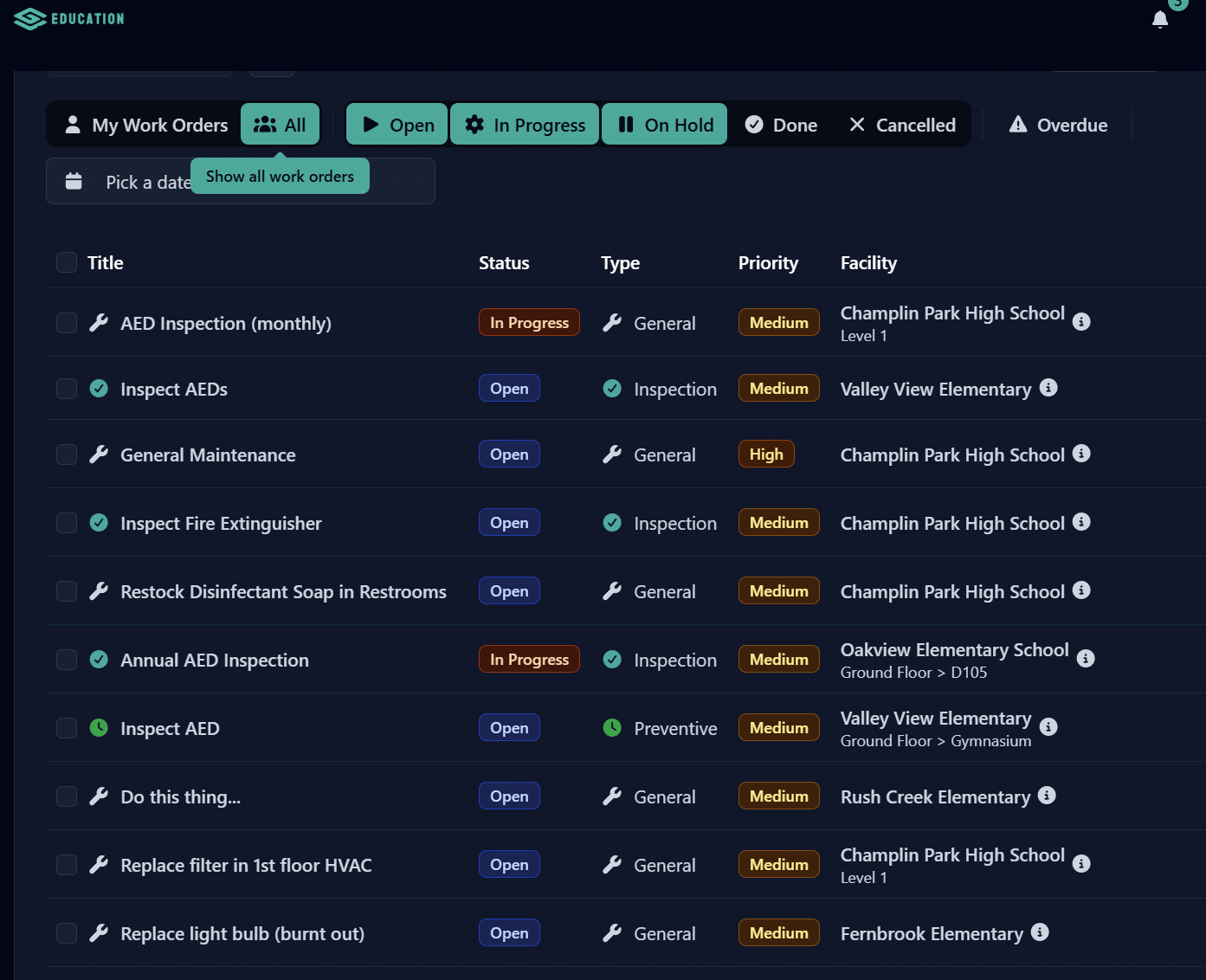Screen dimensions: 1206x980
Task: Click Open status badge for Do this thing...
Action: coord(509,796)
